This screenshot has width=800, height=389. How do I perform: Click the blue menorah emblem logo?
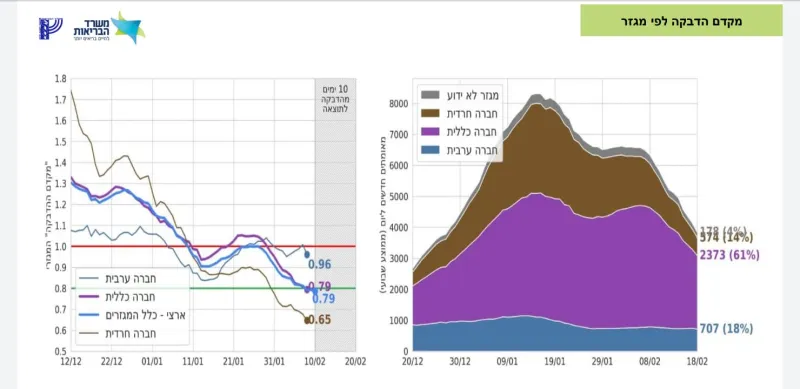(51, 29)
